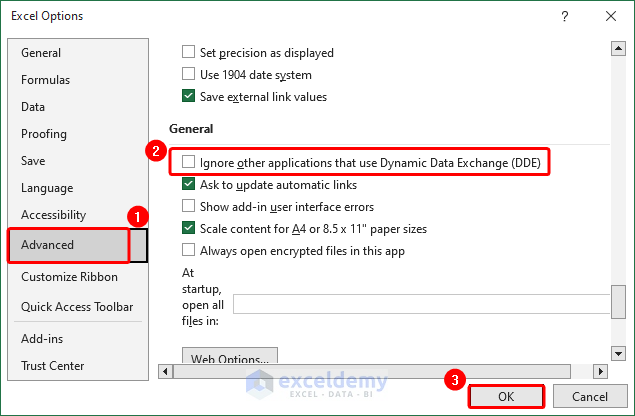Click the vertical scrollbar thumb
The height and width of the screenshot is (416, 635).
[x=618, y=302]
